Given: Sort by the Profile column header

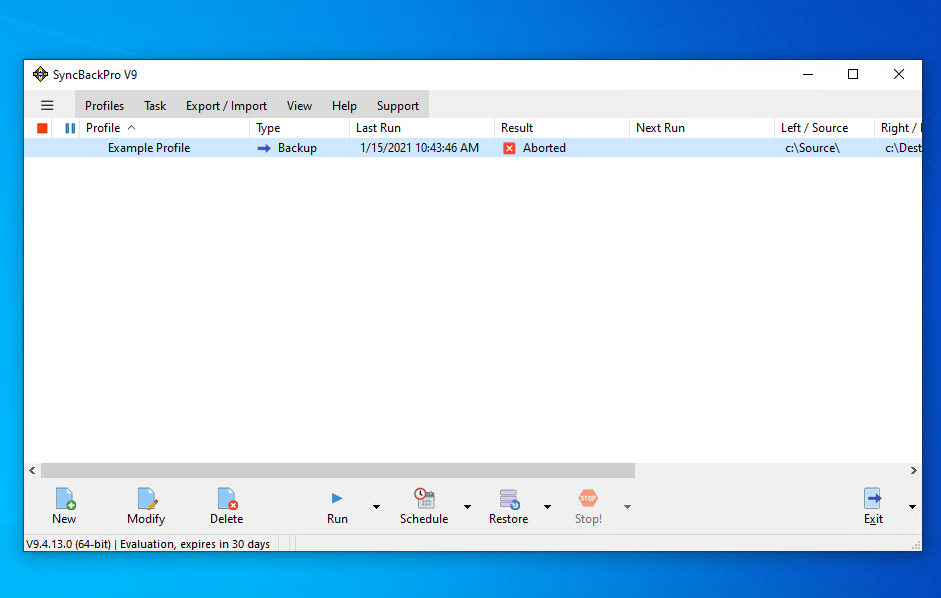Looking at the screenshot, I should tap(164, 128).
